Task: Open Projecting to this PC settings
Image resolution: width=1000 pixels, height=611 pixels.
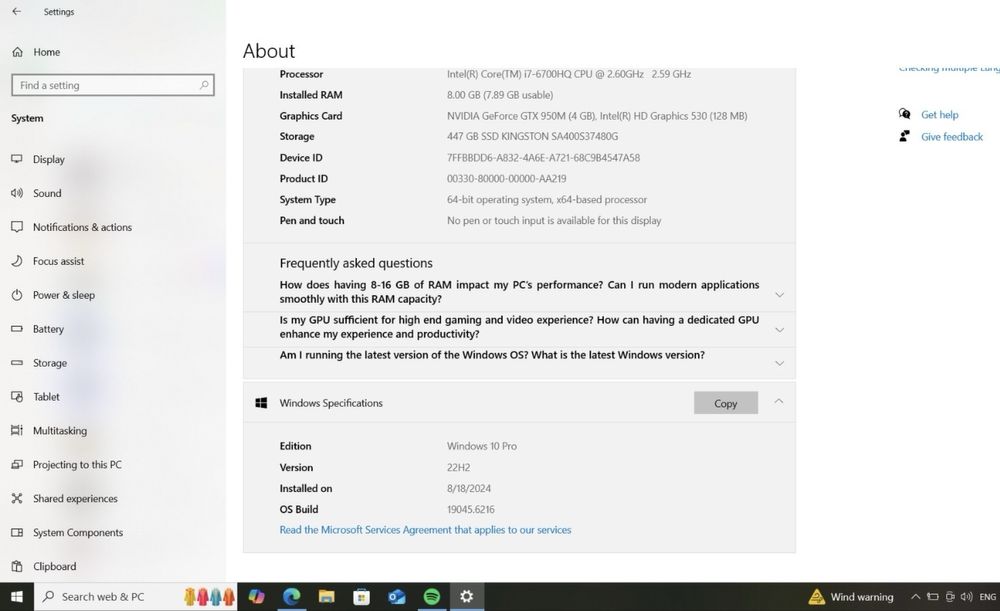Action: pos(77,464)
